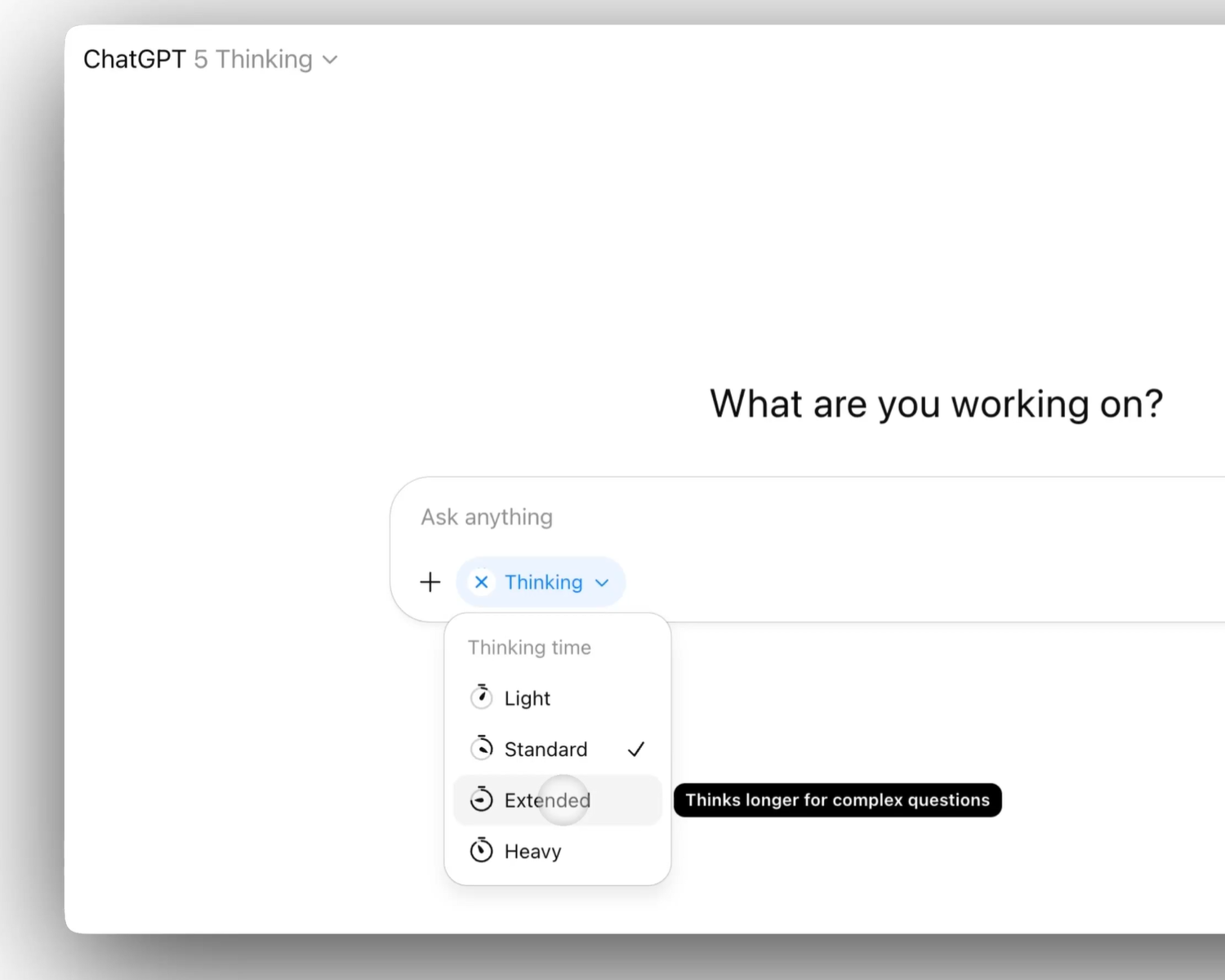Click the Extended stopwatch icon
The height and width of the screenshot is (980, 1225).
pyautogui.click(x=482, y=800)
